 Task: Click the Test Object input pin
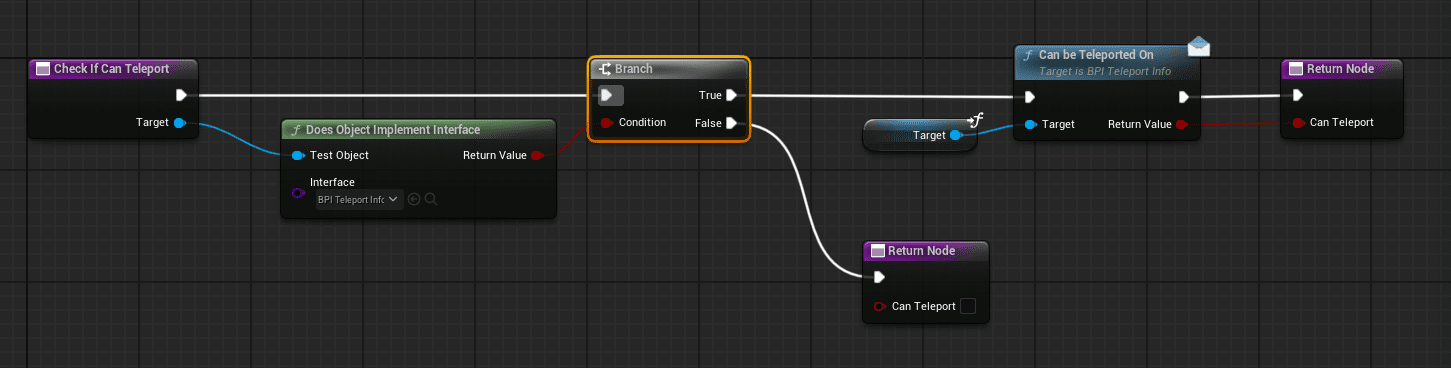tap(298, 156)
